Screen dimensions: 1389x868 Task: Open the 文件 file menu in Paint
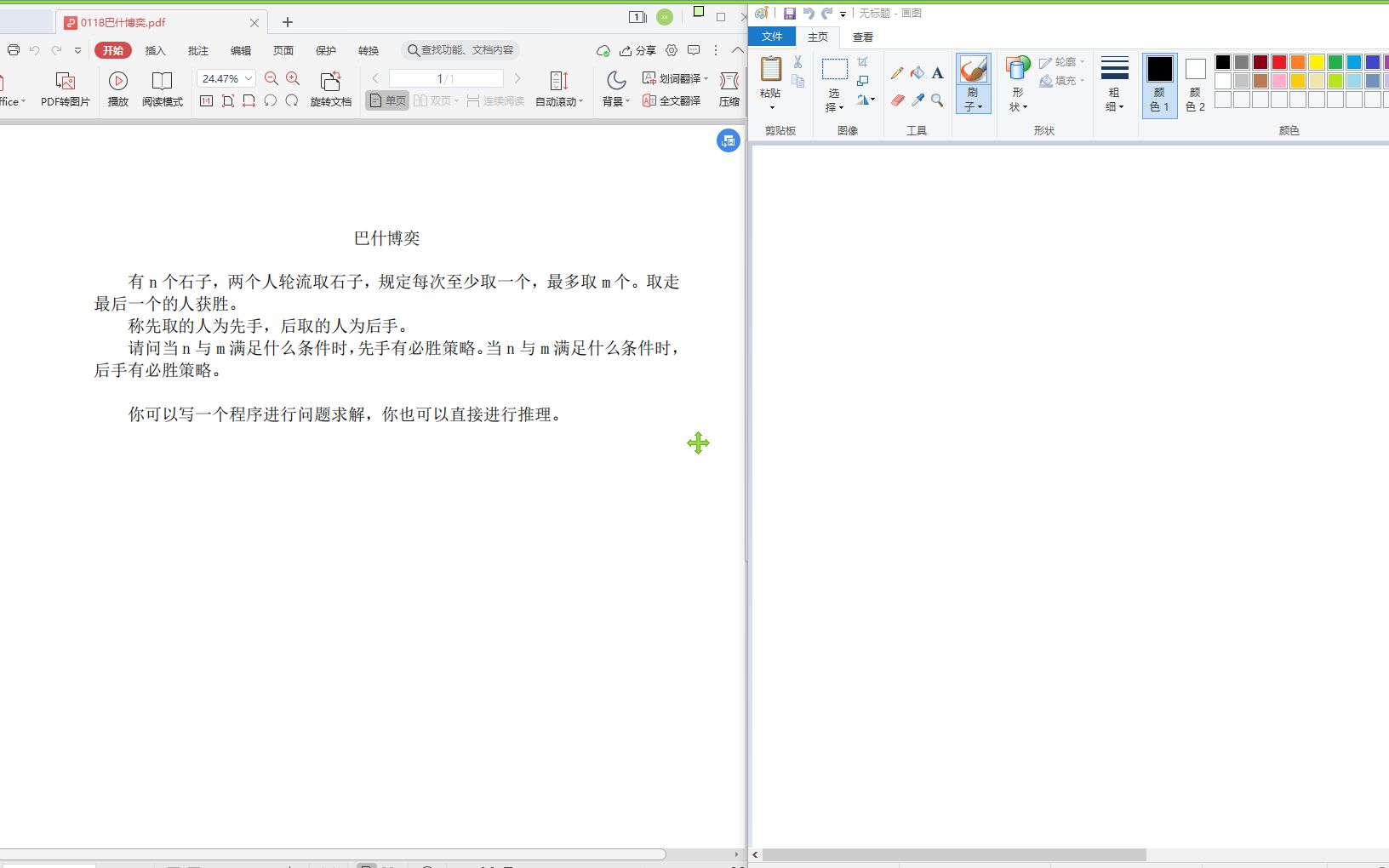pyautogui.click(x=772, y=37)
